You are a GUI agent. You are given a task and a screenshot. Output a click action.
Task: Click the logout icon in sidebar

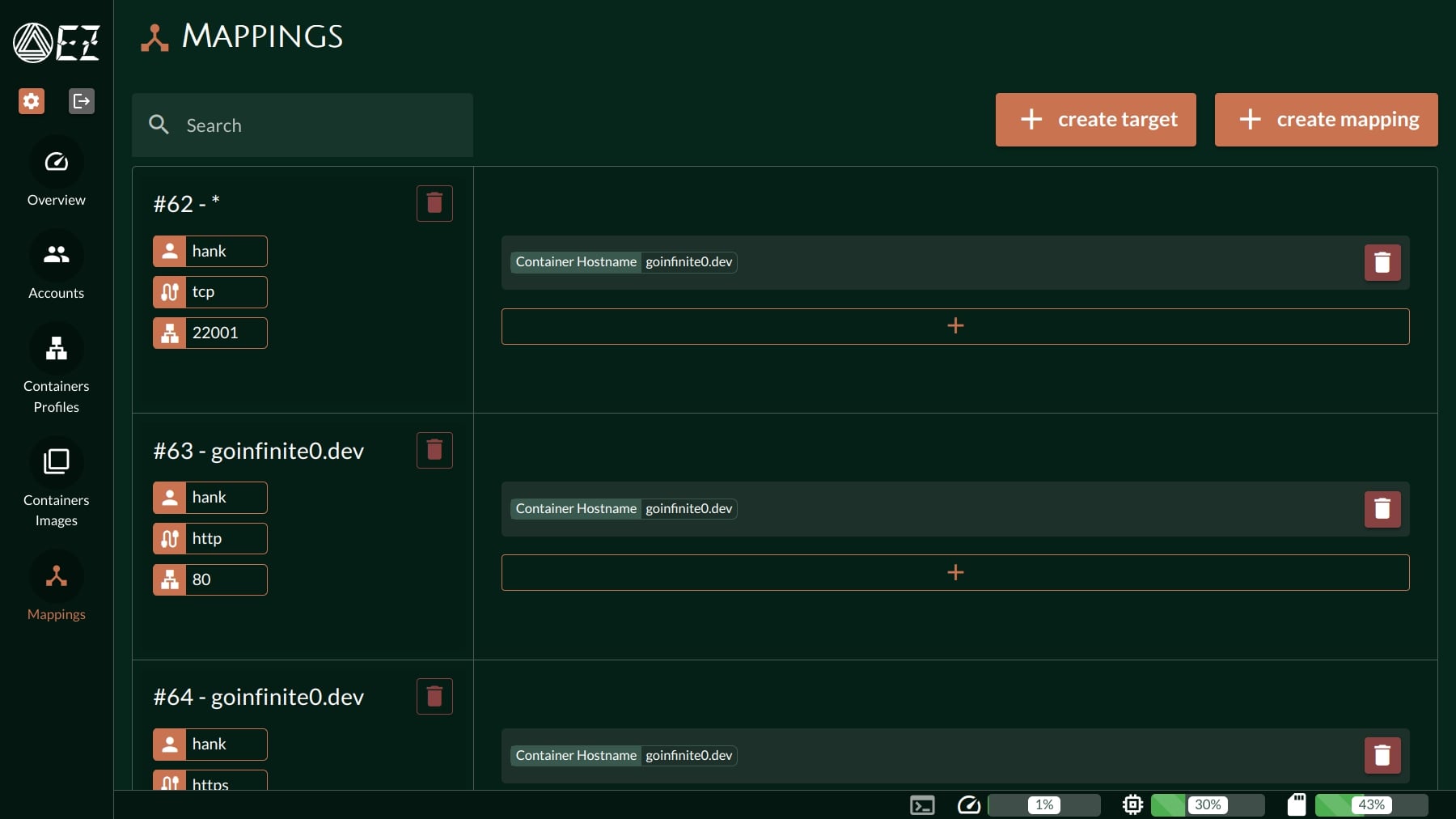(81, 101)
